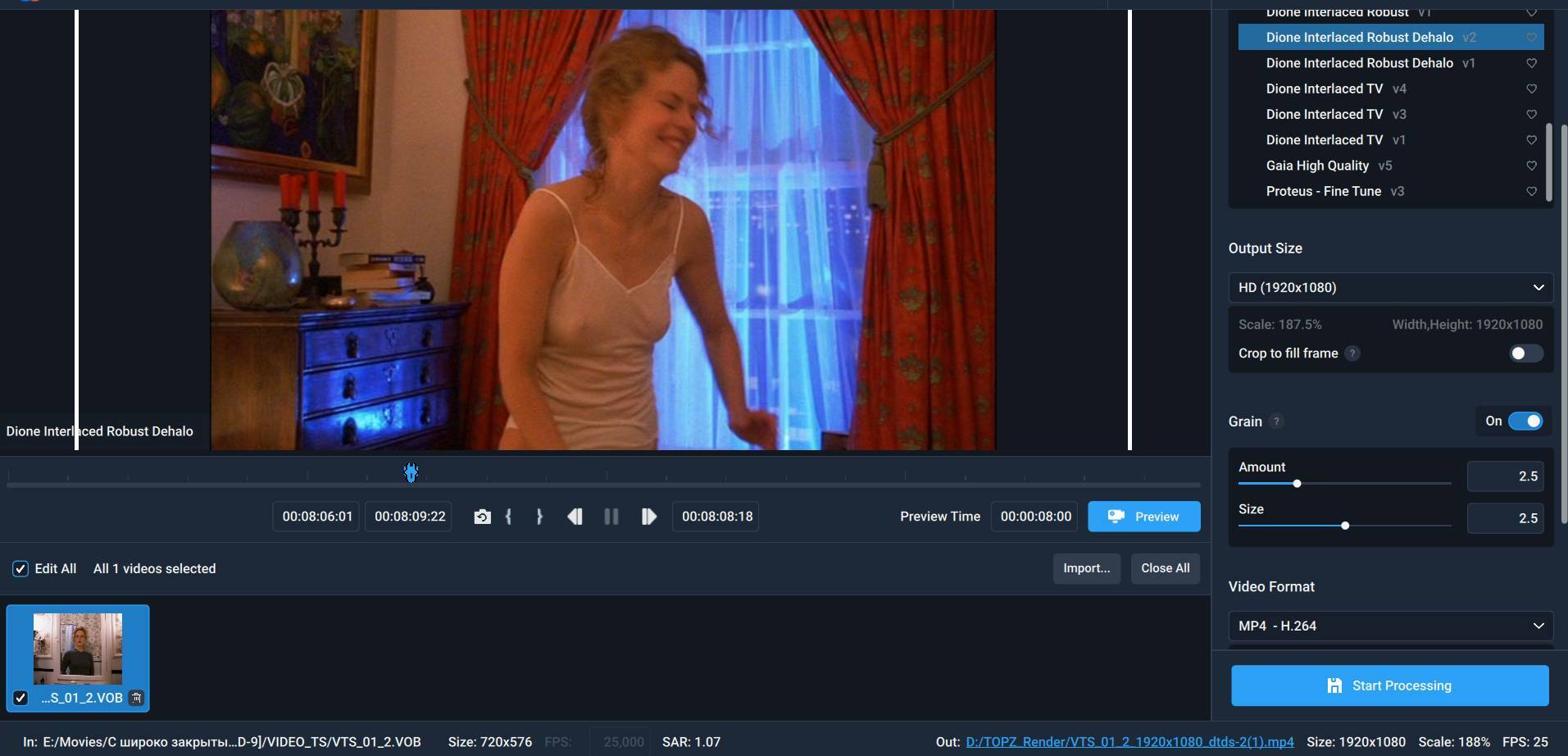Edit the Grain Size value field

(x=1505, y=518)
